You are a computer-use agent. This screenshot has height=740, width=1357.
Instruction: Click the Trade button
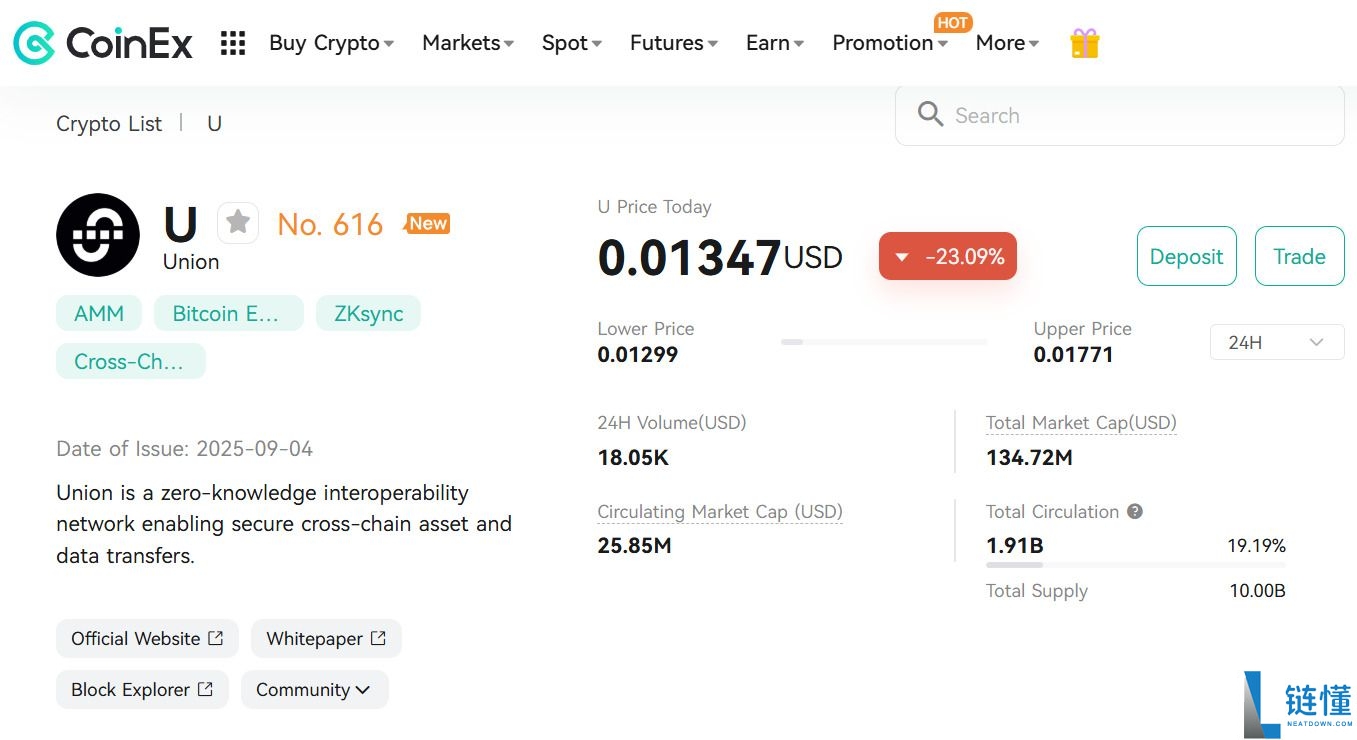pos(1299,256)
